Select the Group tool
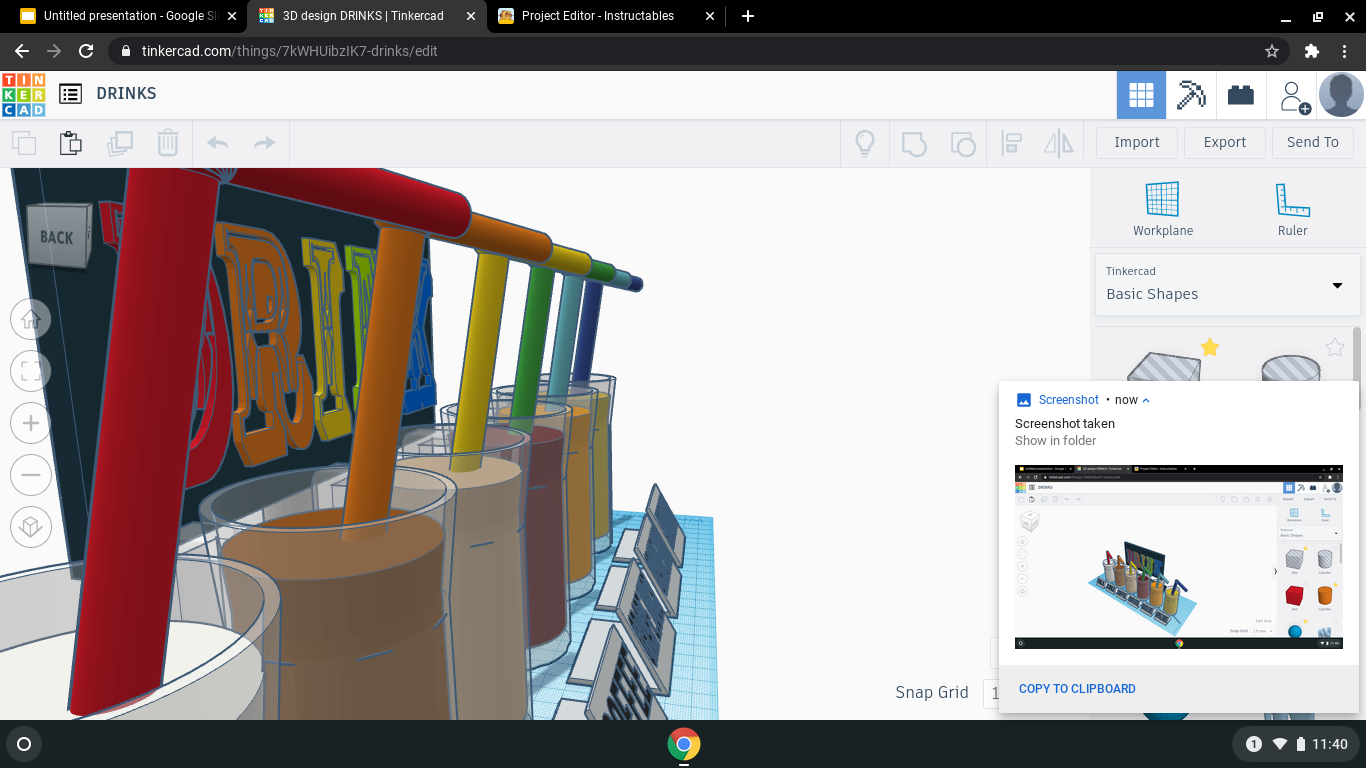The height and width of the screenshot is (768, 1366). [914, 143]
